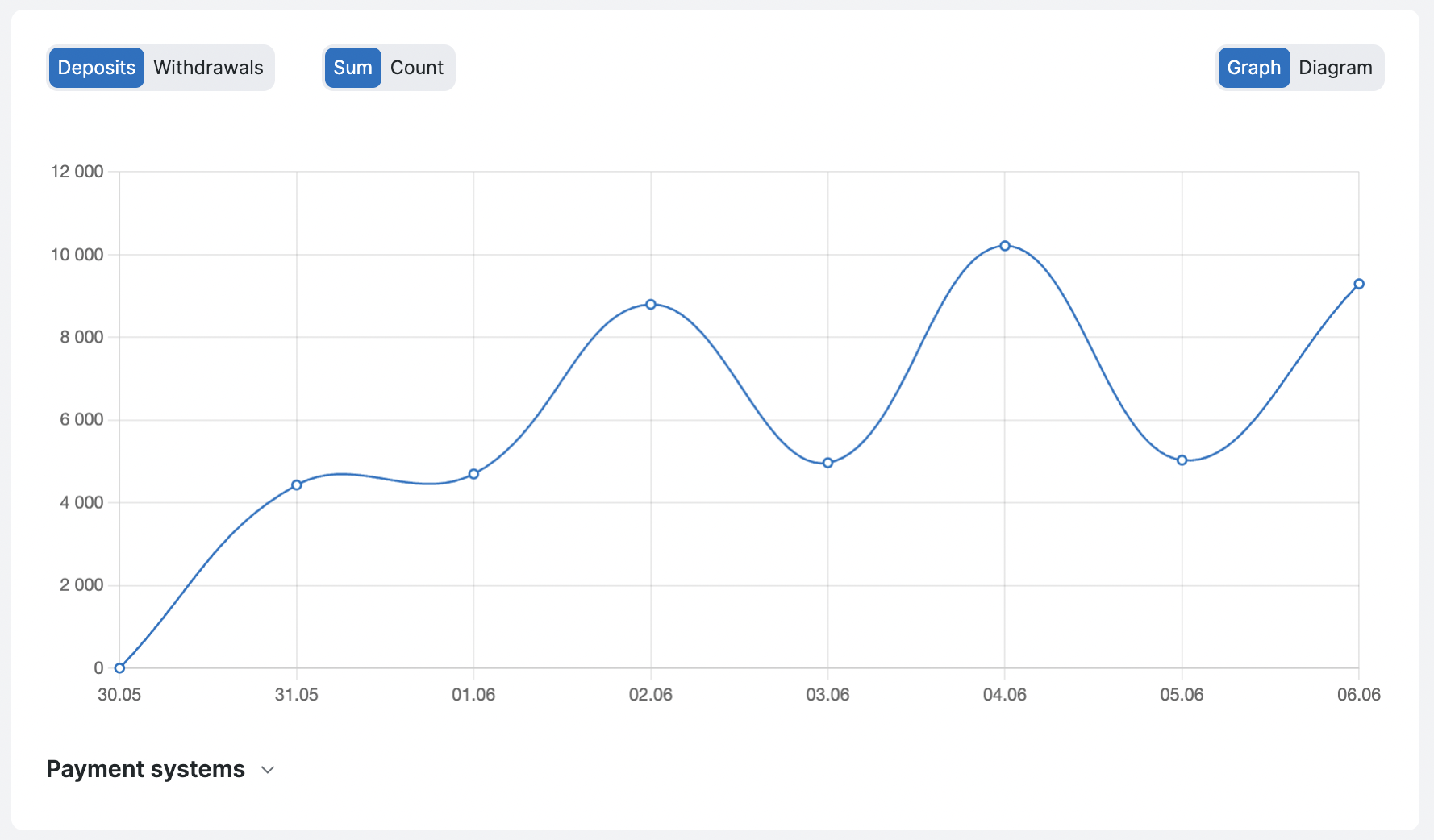Viewport: 1434px width, 840px height.
Task: Switch to the Diagram view
Action: point(1335,68)
